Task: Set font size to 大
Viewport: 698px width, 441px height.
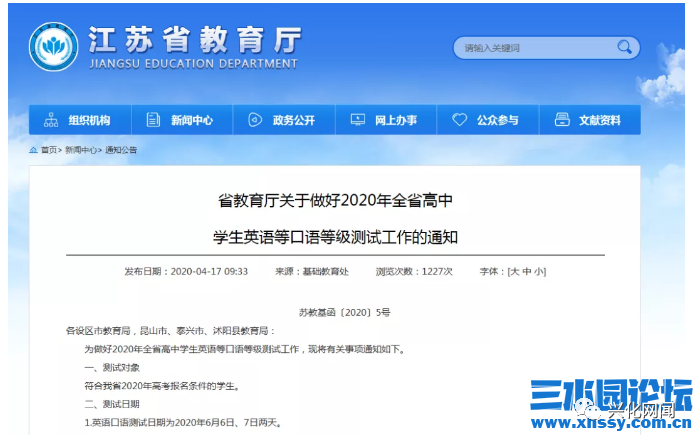Action: [x=514, y=271]
